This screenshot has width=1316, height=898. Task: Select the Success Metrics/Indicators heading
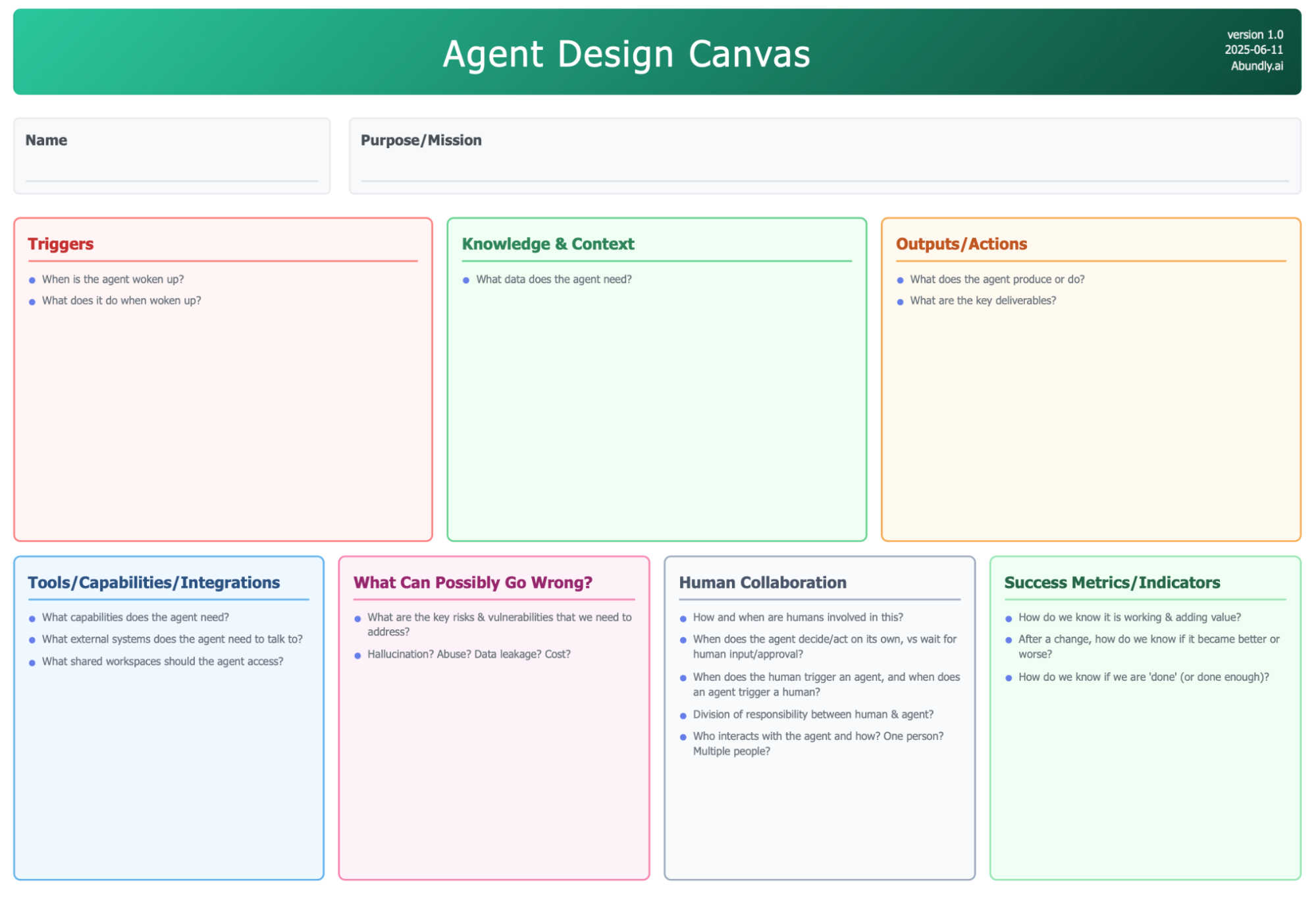point(1112,583)
